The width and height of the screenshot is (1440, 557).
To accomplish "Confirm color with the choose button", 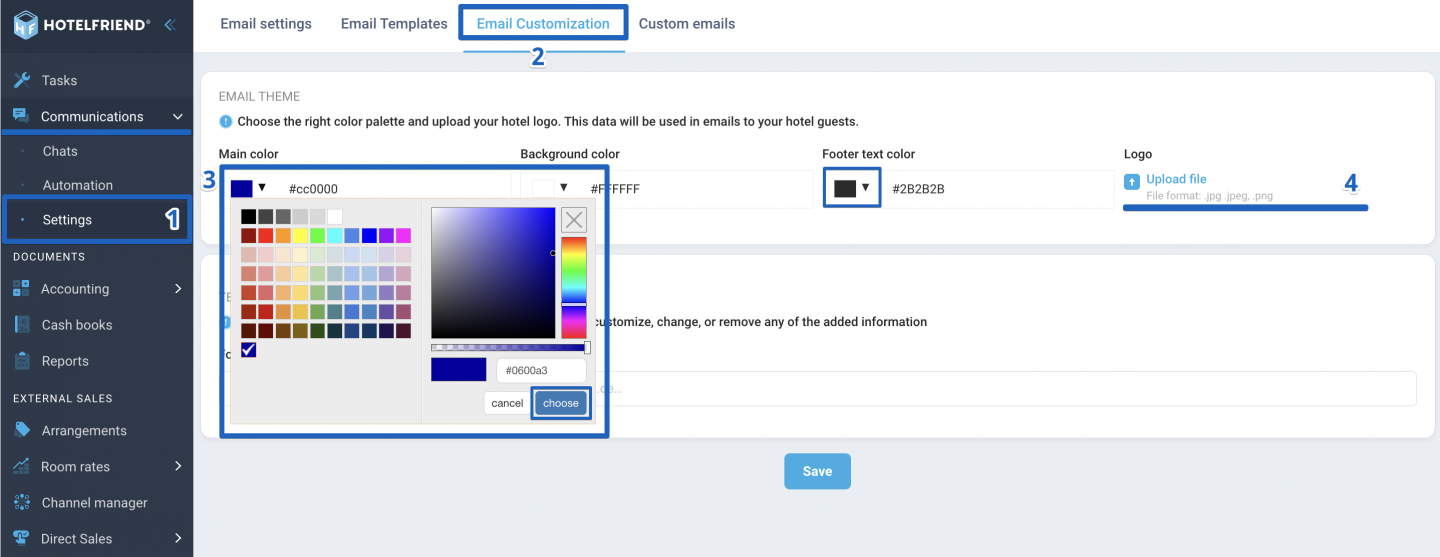I will point(561,403).
